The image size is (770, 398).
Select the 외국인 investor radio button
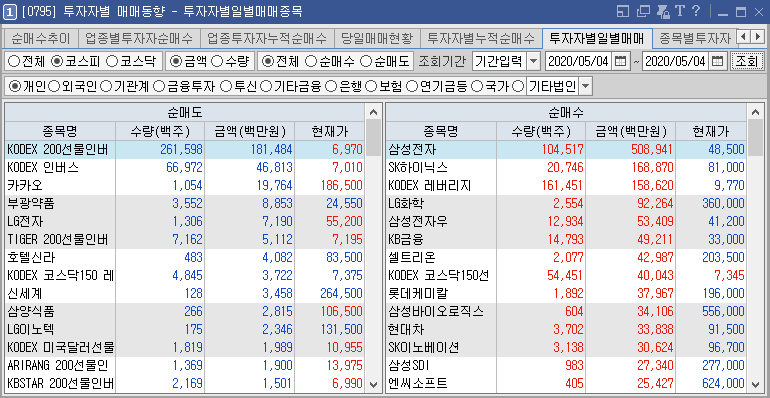point(55,87)
